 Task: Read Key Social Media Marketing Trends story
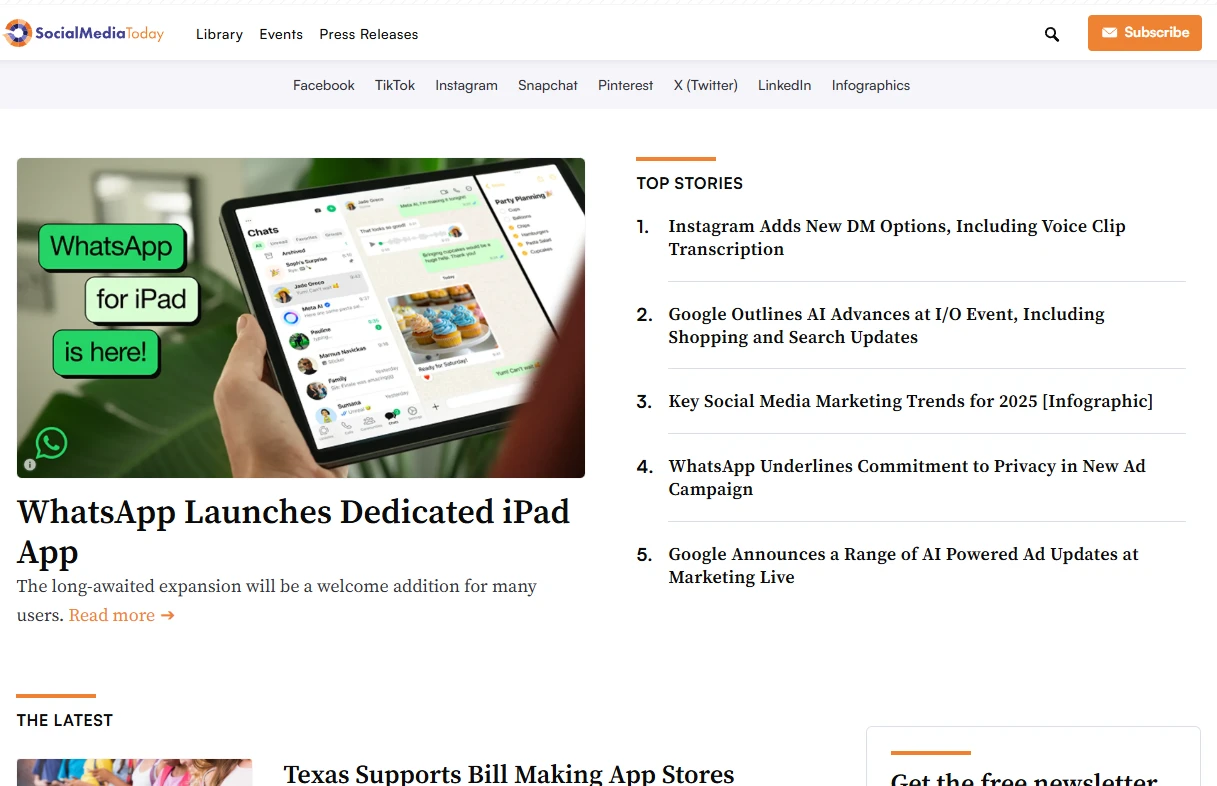click(x=910, y=401)
